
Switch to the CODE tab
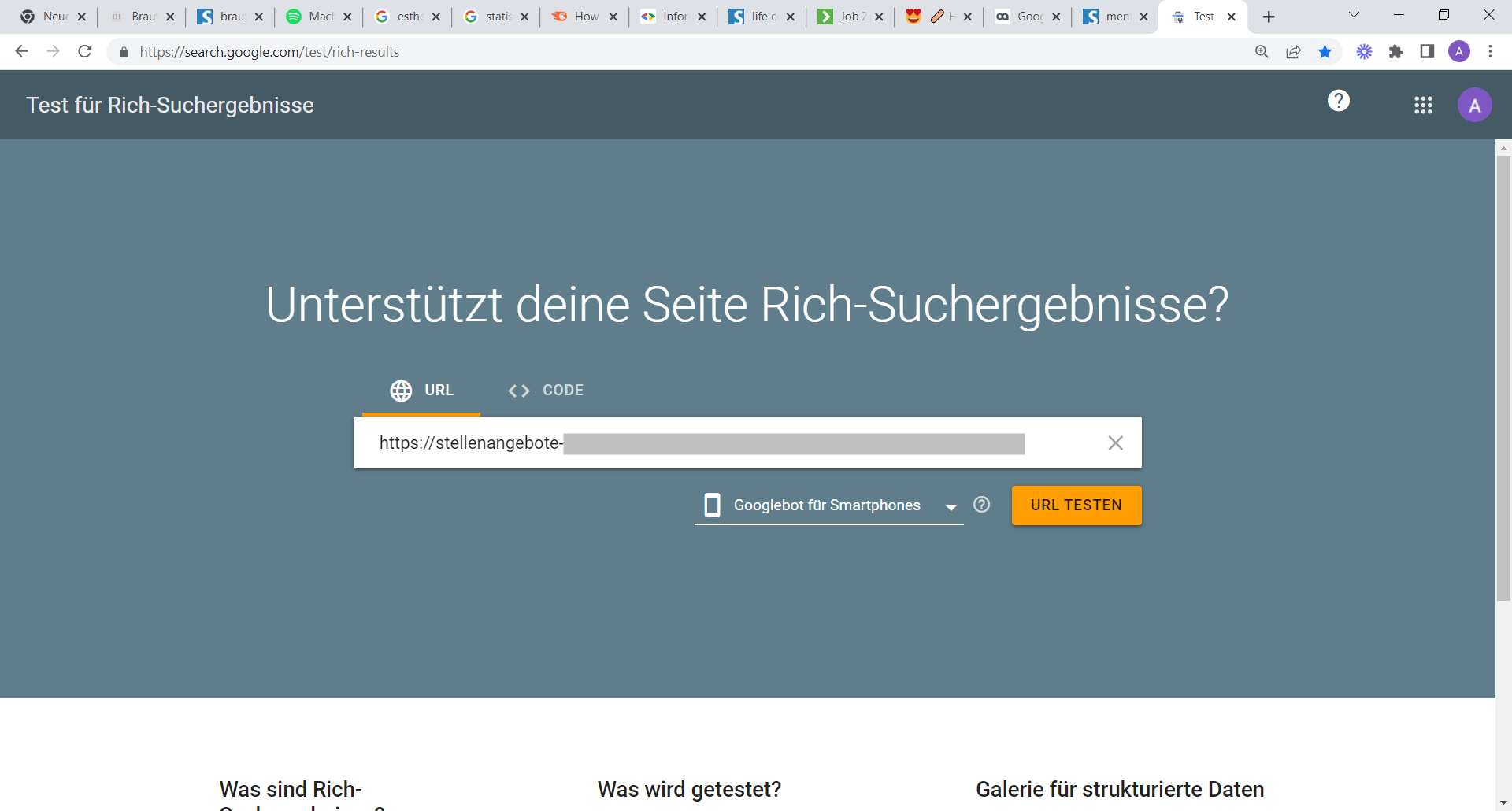(547, 391)
